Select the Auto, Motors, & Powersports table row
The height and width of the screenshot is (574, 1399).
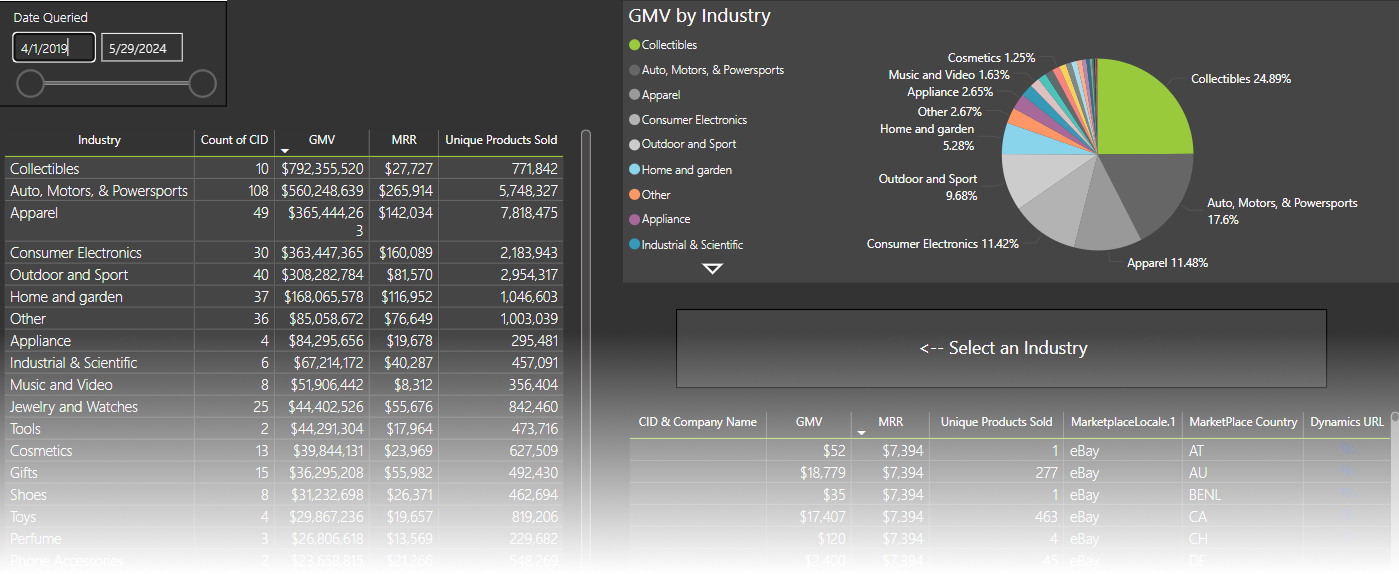pyautogui.click(x=285, y=191)
